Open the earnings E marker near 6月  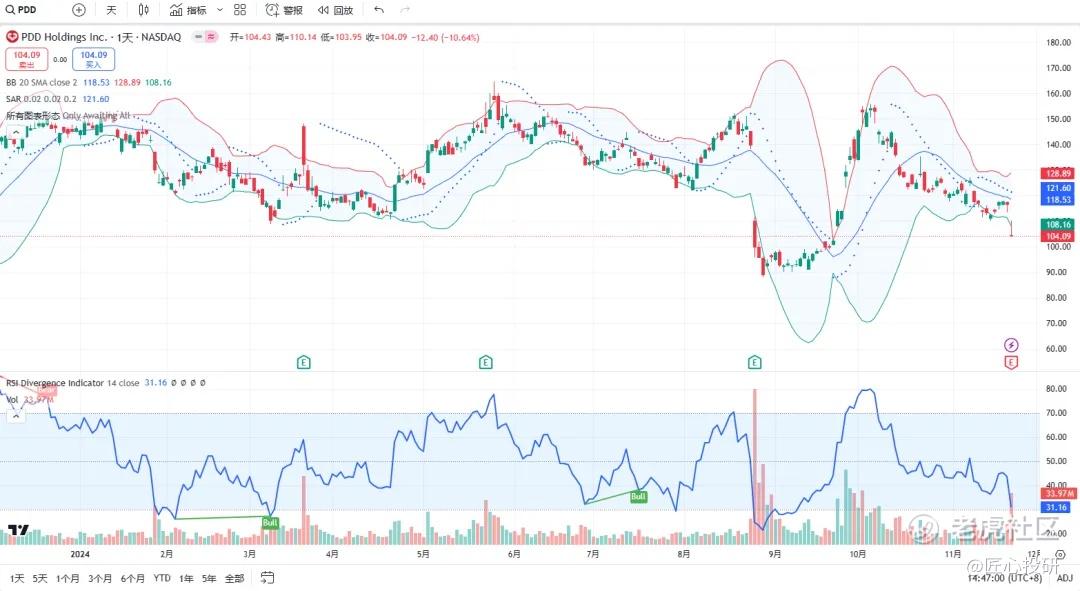point(486,362)
